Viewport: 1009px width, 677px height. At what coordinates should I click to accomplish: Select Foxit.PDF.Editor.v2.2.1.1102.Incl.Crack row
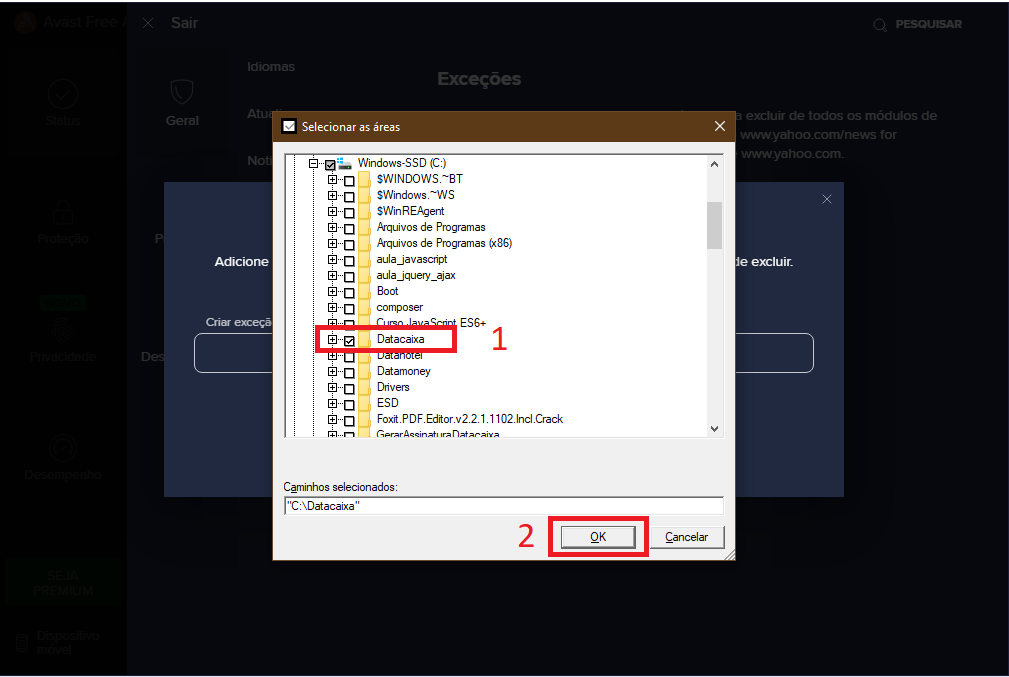[x=469, y=420]
